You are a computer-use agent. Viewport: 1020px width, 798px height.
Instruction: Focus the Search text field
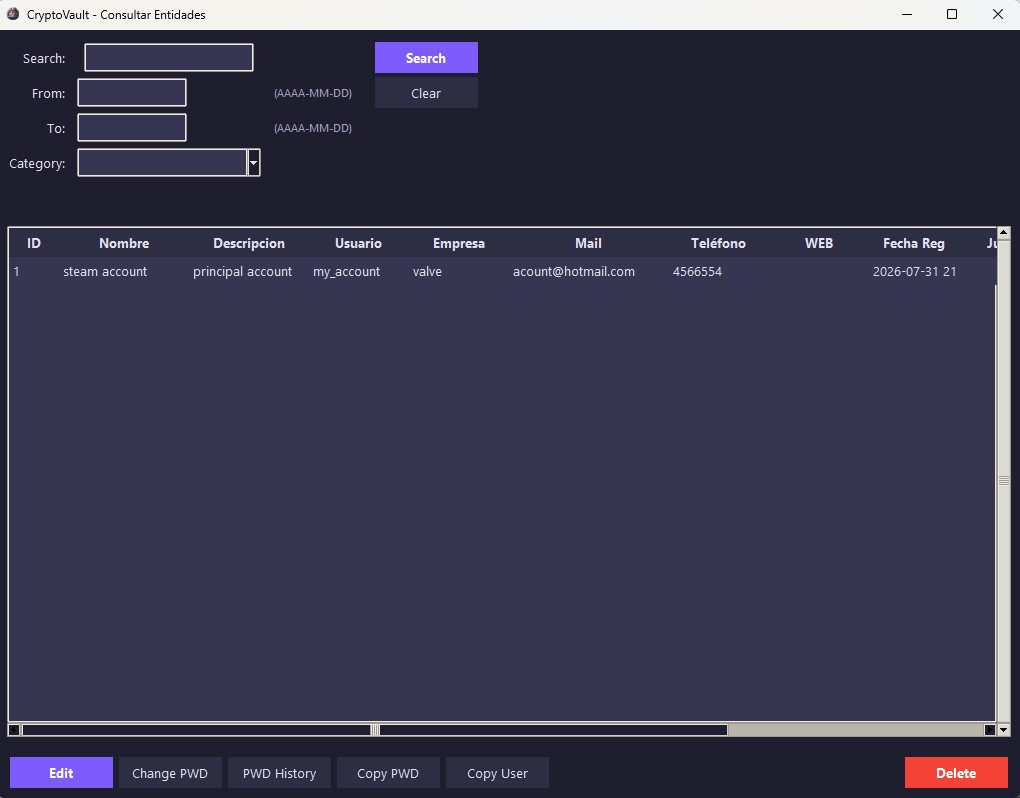tap(168, 57)
